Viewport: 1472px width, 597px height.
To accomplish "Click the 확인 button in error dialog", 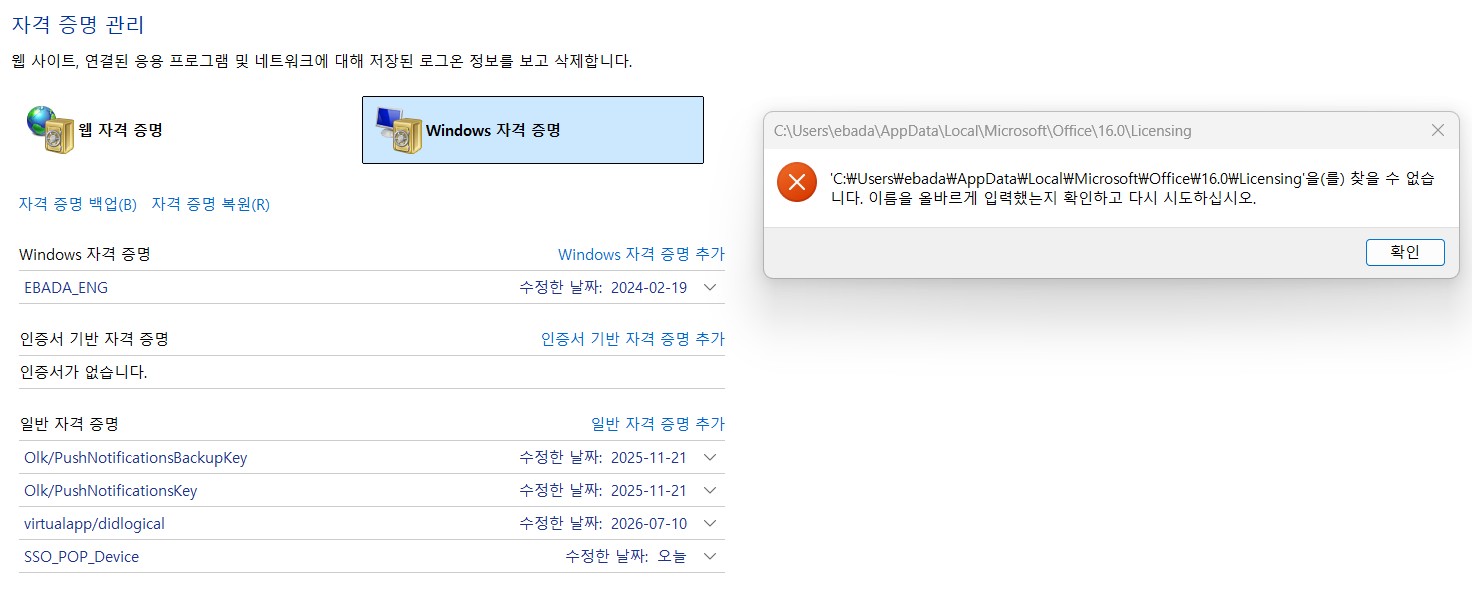I will (x=1405, y=252).
